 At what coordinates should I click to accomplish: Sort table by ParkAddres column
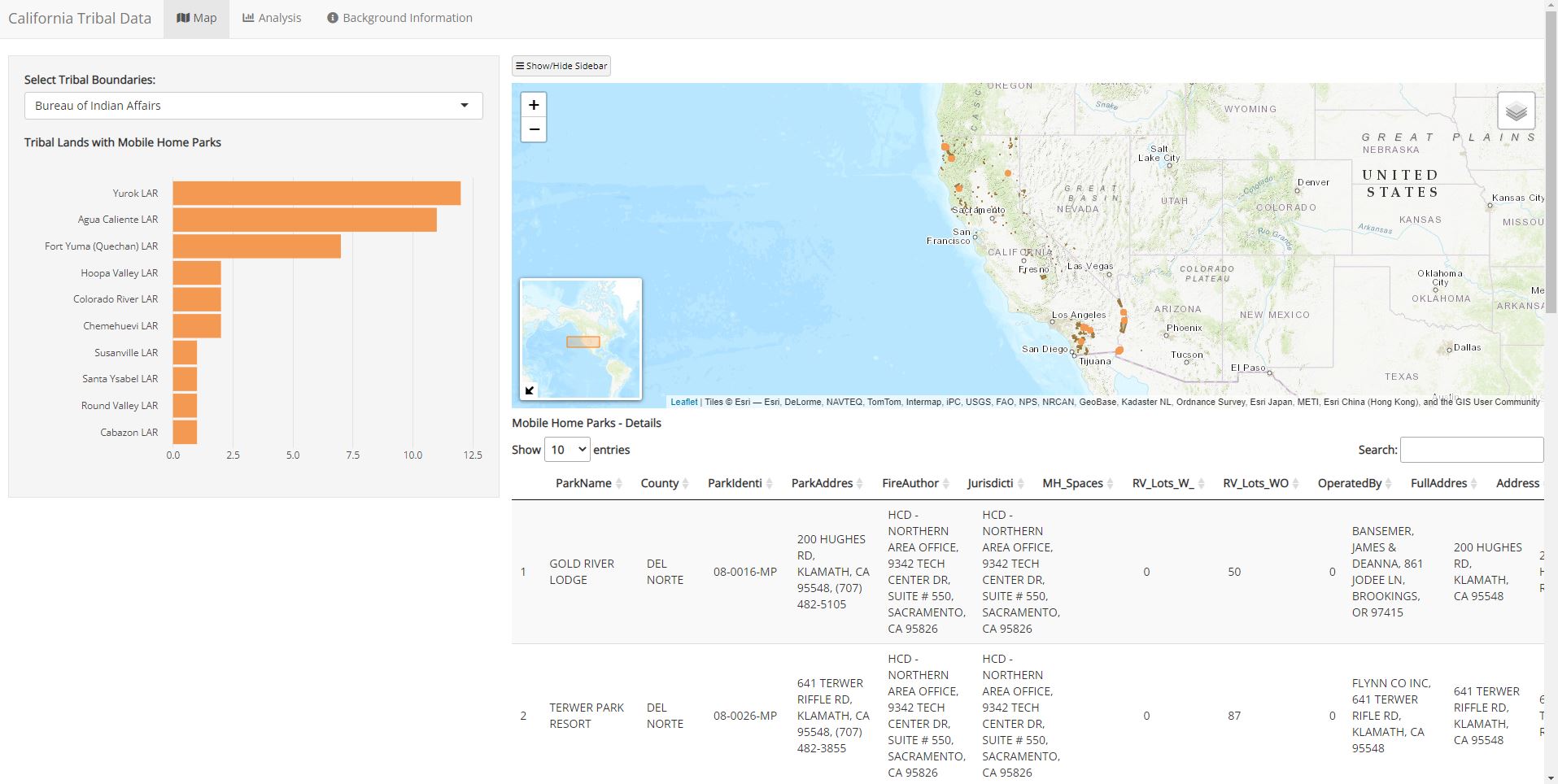(x=827, y=483)
